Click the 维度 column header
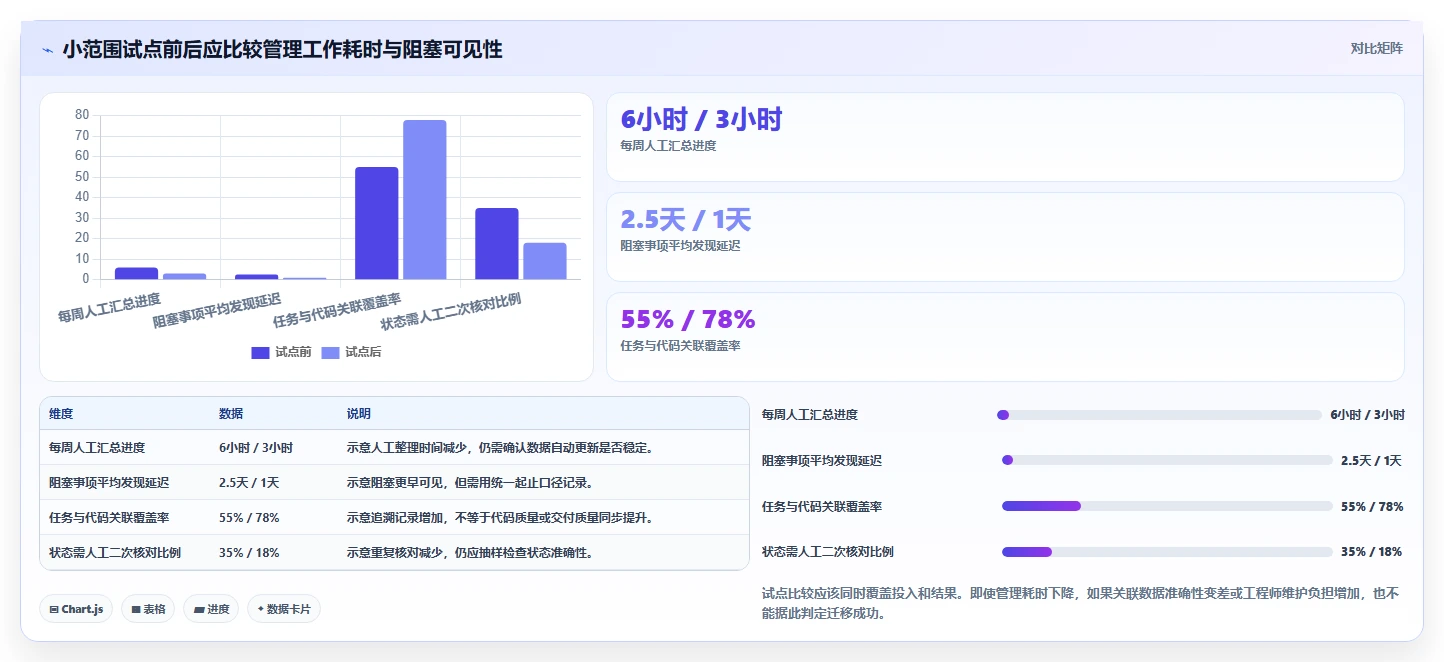 [61, 414]
